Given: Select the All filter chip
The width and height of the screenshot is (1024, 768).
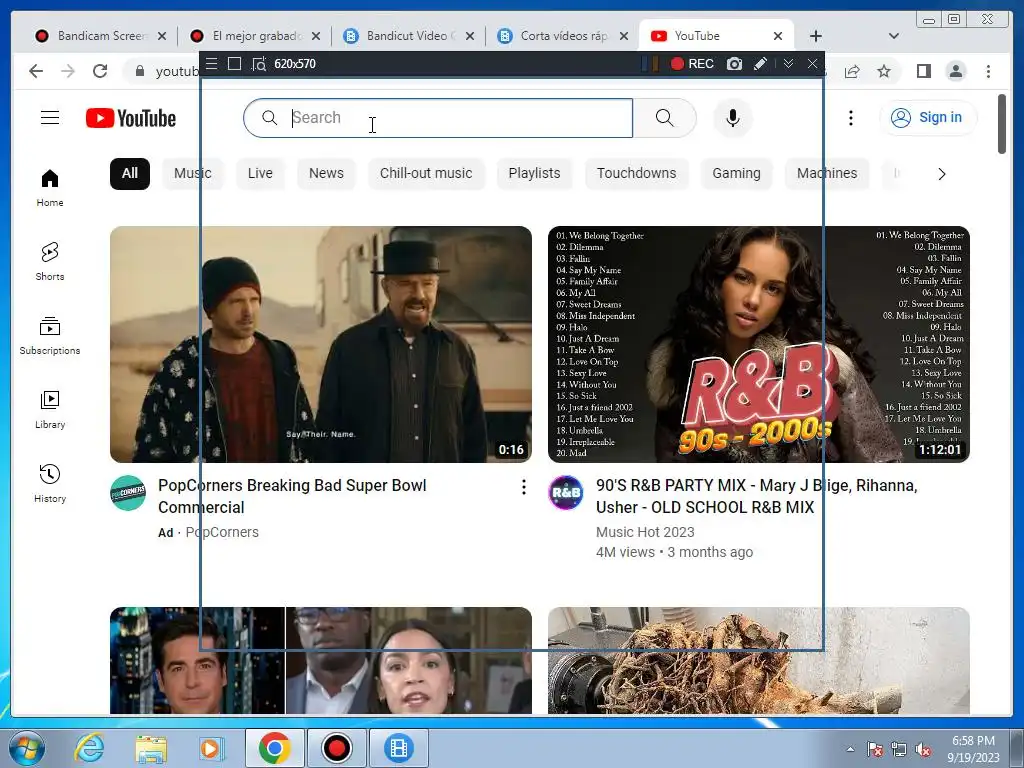Looking at the screenshot, I should click(130, 174).
